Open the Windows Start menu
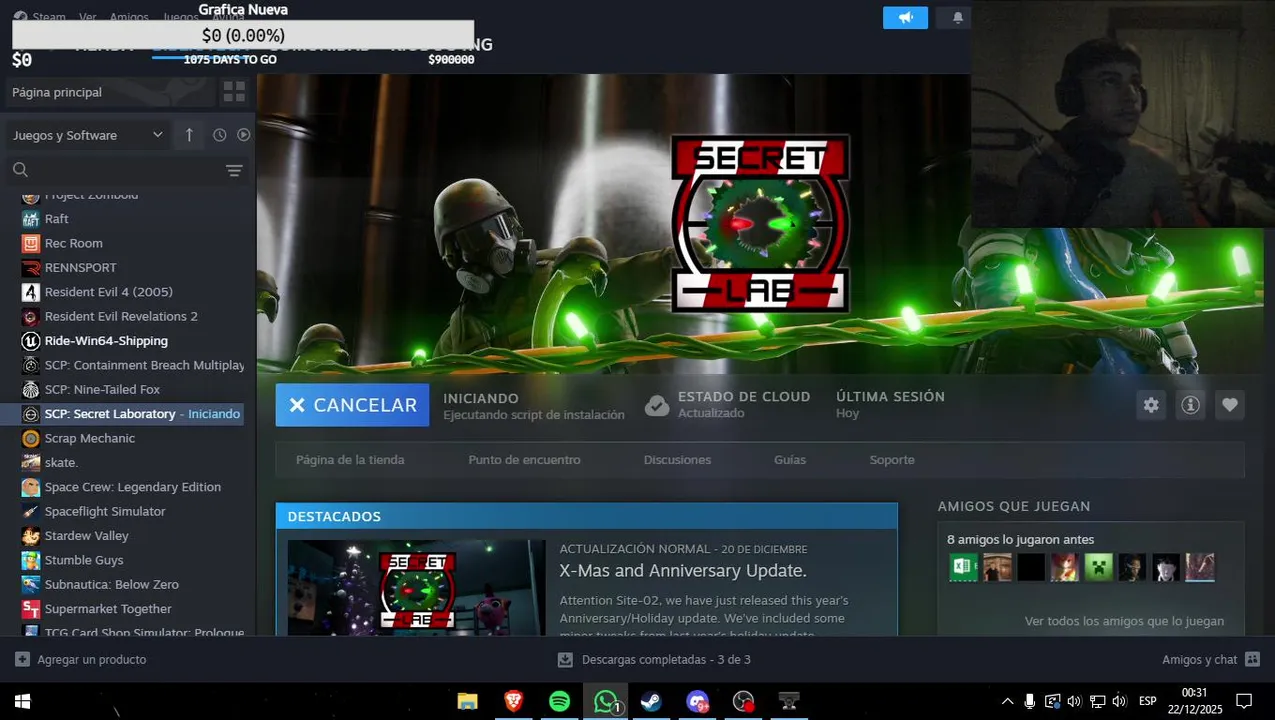 [22, 701]
